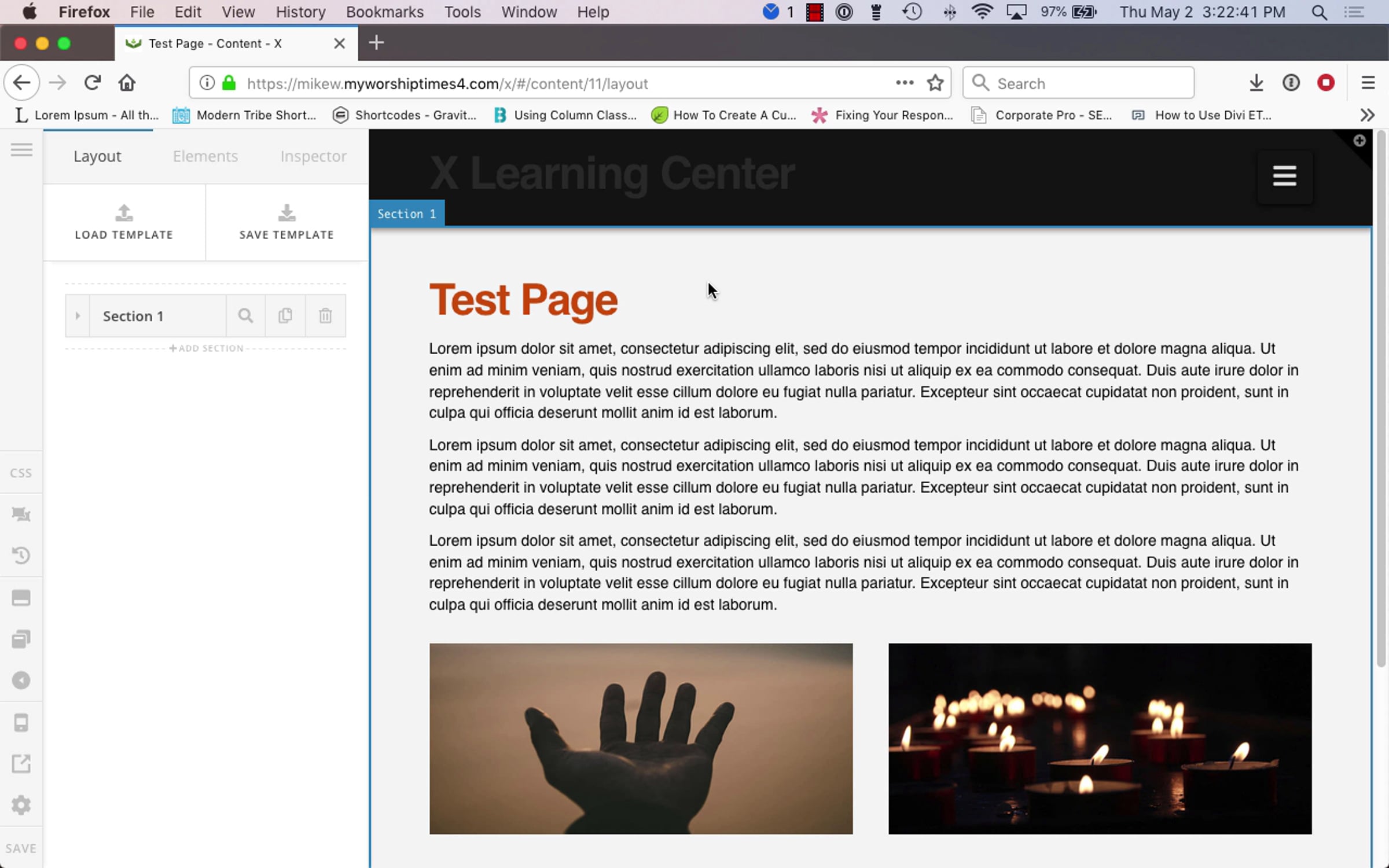The image size is (1389, 868).
Task: Open settings gear in left sidebar
Action: tap(21, 805)
